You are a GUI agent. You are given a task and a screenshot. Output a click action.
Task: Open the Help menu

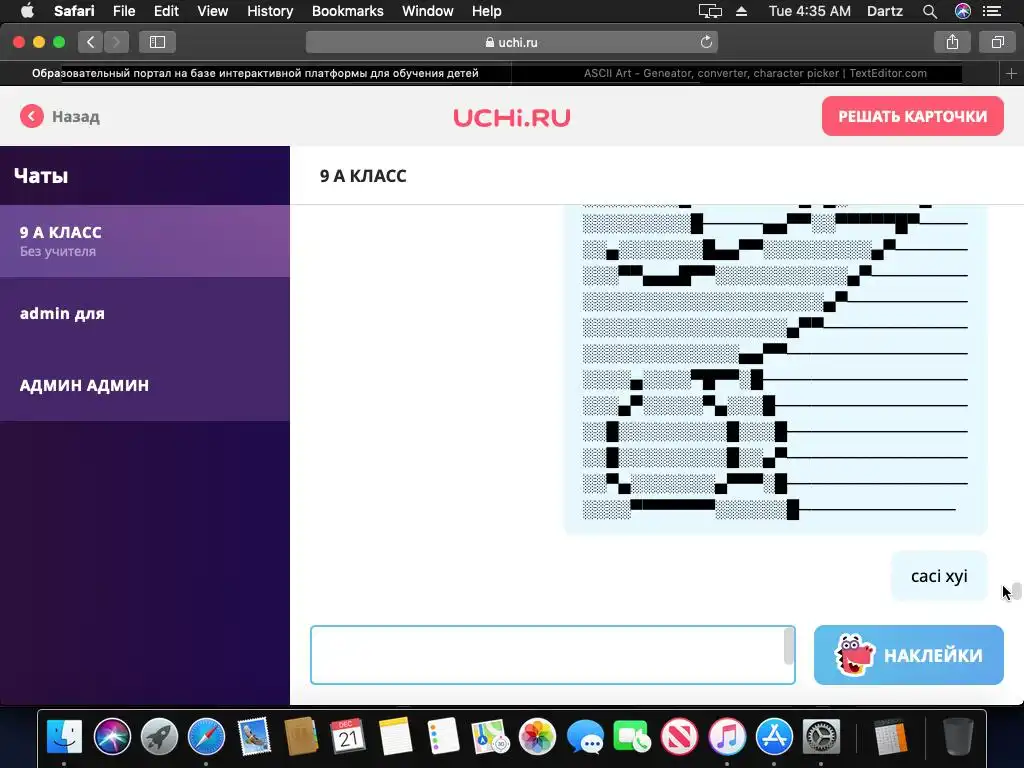click(487, 11)
